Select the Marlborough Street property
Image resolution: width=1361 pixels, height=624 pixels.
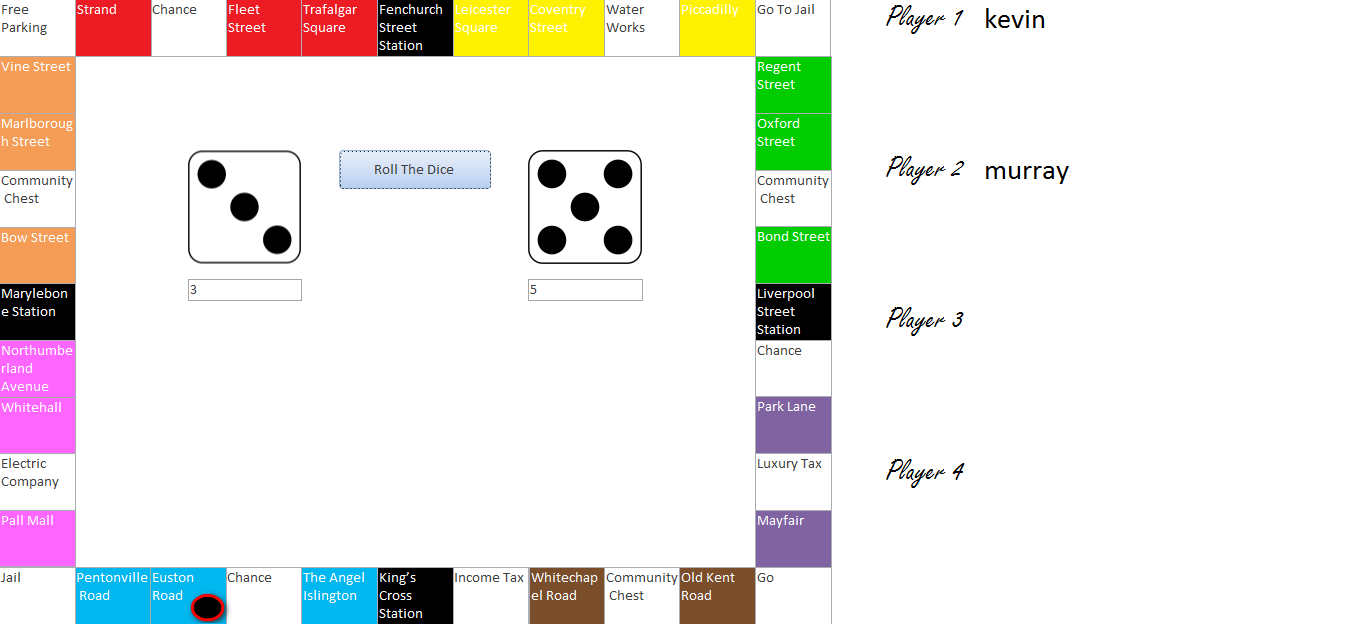[x=38, y=142]
